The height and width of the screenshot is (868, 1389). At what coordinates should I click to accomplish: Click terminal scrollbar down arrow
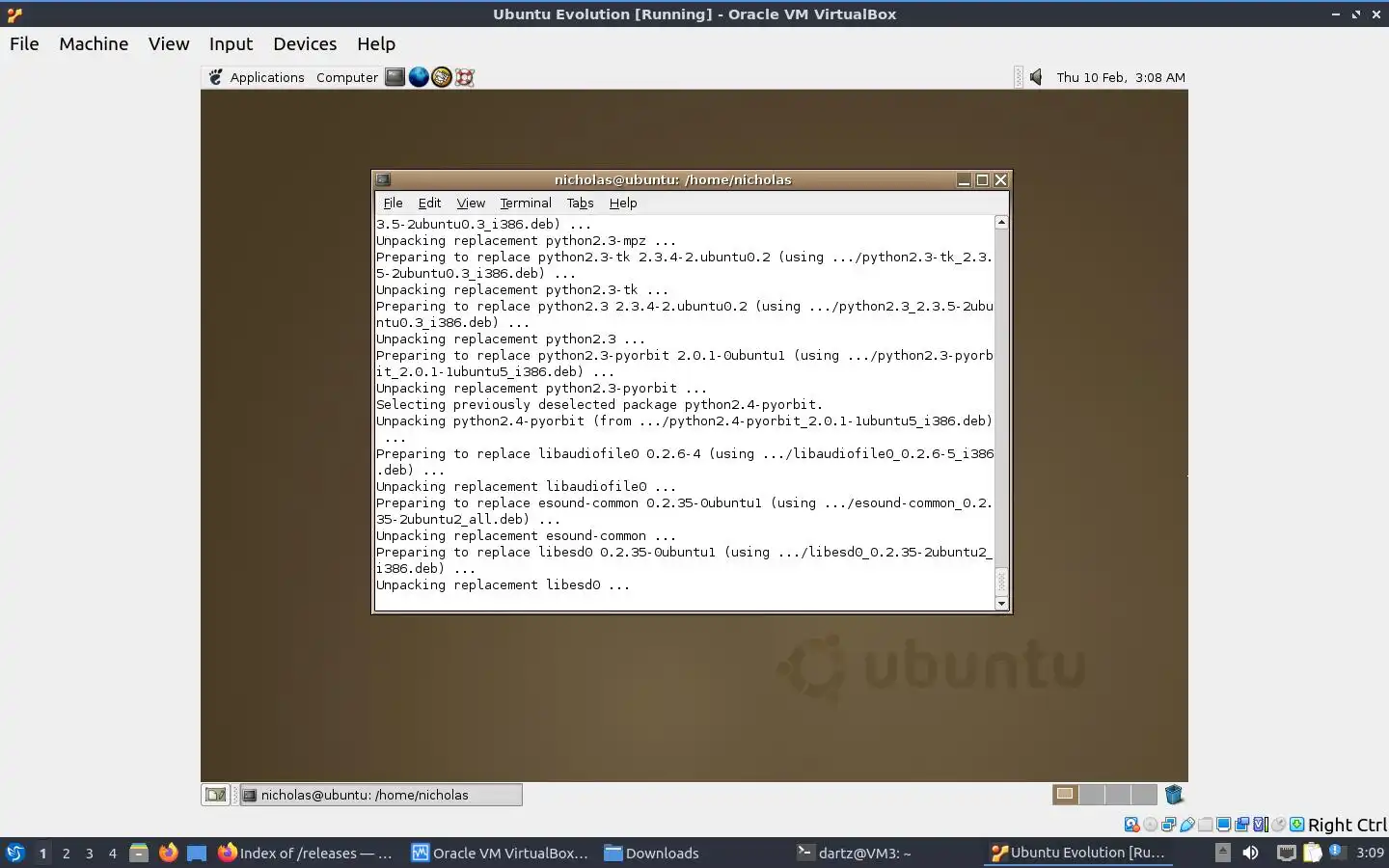pyautogui.click(x=1001, y=604)
